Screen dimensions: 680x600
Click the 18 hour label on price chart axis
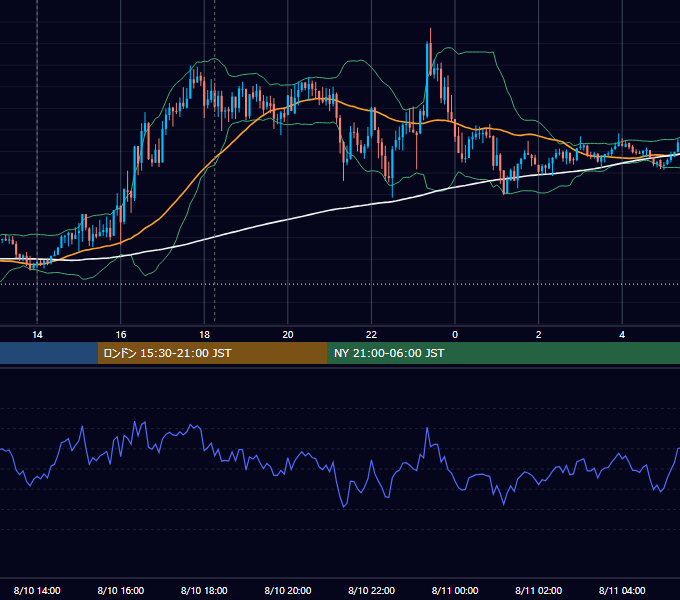204,335
